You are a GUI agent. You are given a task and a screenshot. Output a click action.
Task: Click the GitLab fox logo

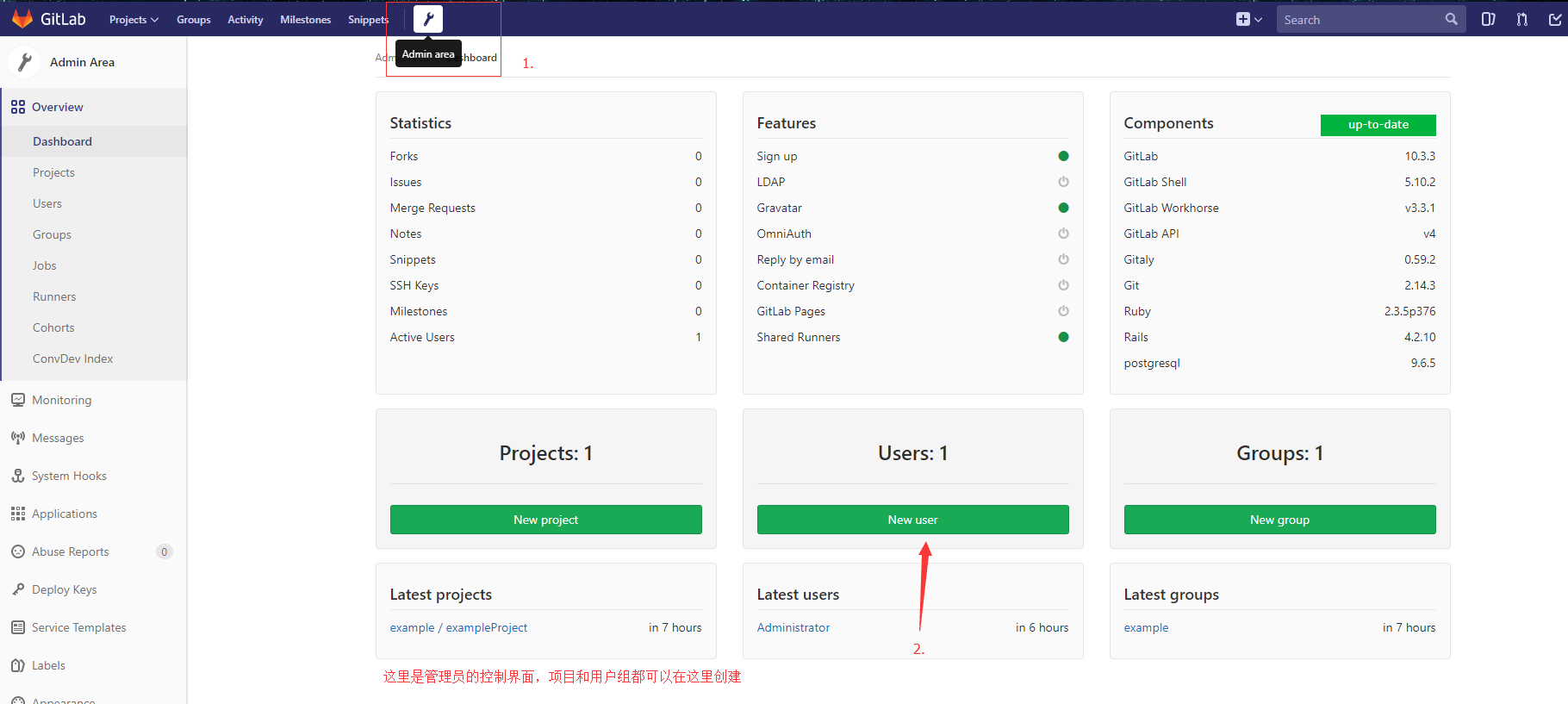(x=22, y=19)
